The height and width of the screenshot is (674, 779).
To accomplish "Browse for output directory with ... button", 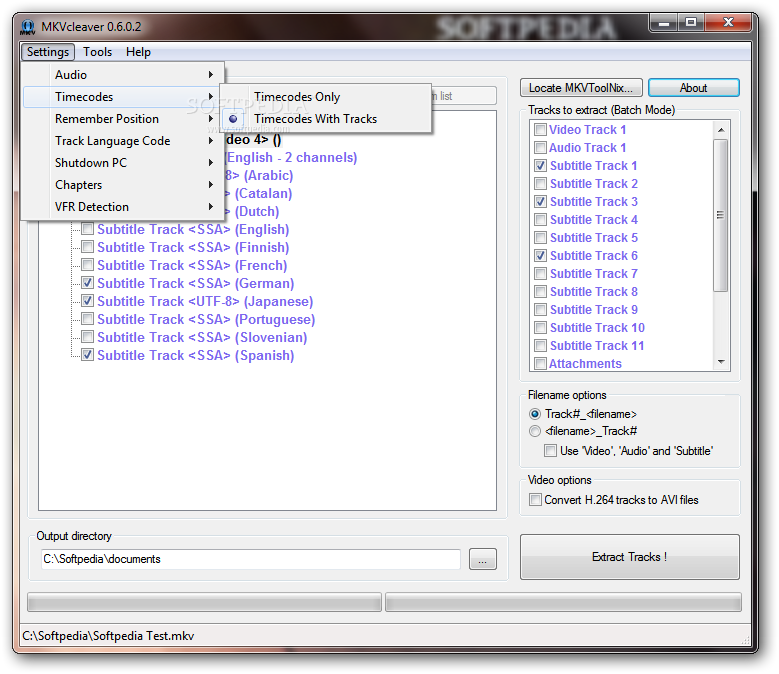I will pos(482,559).
